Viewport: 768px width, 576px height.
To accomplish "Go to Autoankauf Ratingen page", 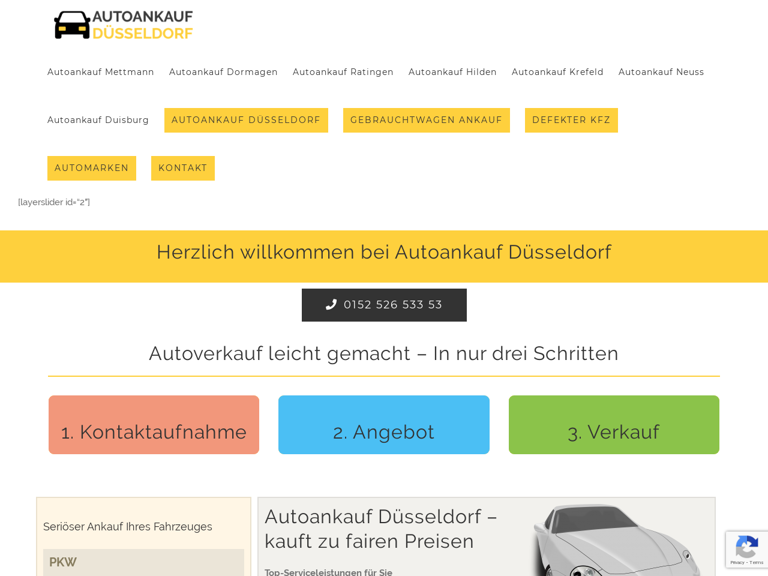I will coord(343,72).
